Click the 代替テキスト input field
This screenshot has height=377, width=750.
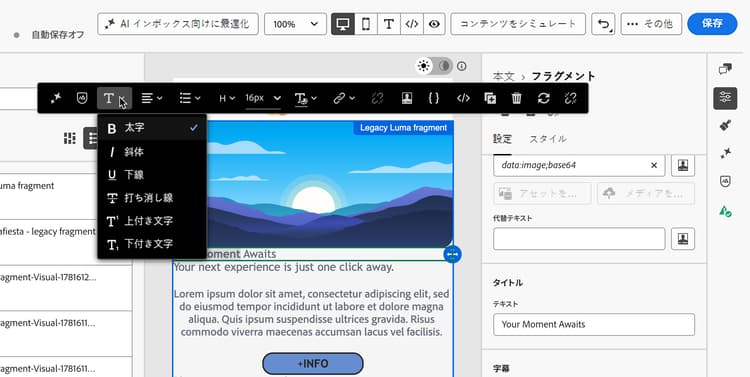point(579,239)
